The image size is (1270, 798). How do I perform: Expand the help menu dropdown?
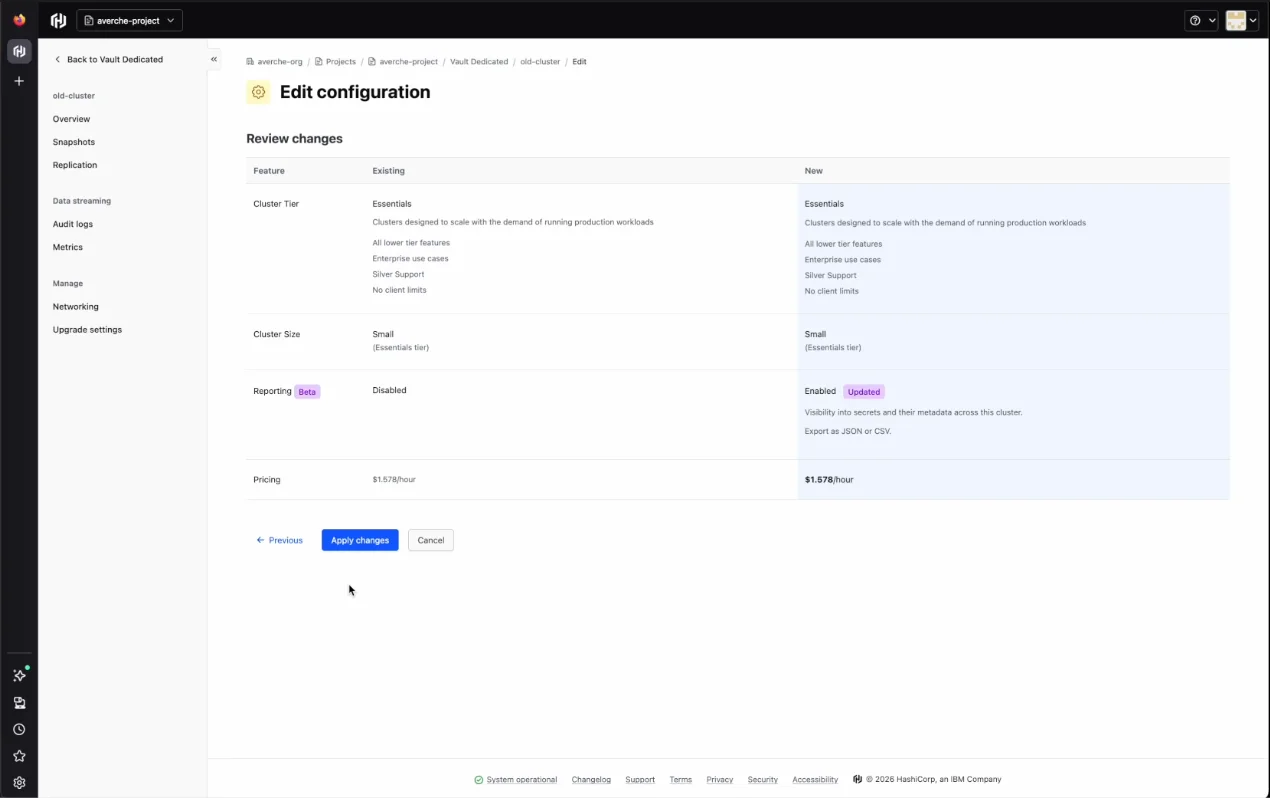coord(1201,20)
